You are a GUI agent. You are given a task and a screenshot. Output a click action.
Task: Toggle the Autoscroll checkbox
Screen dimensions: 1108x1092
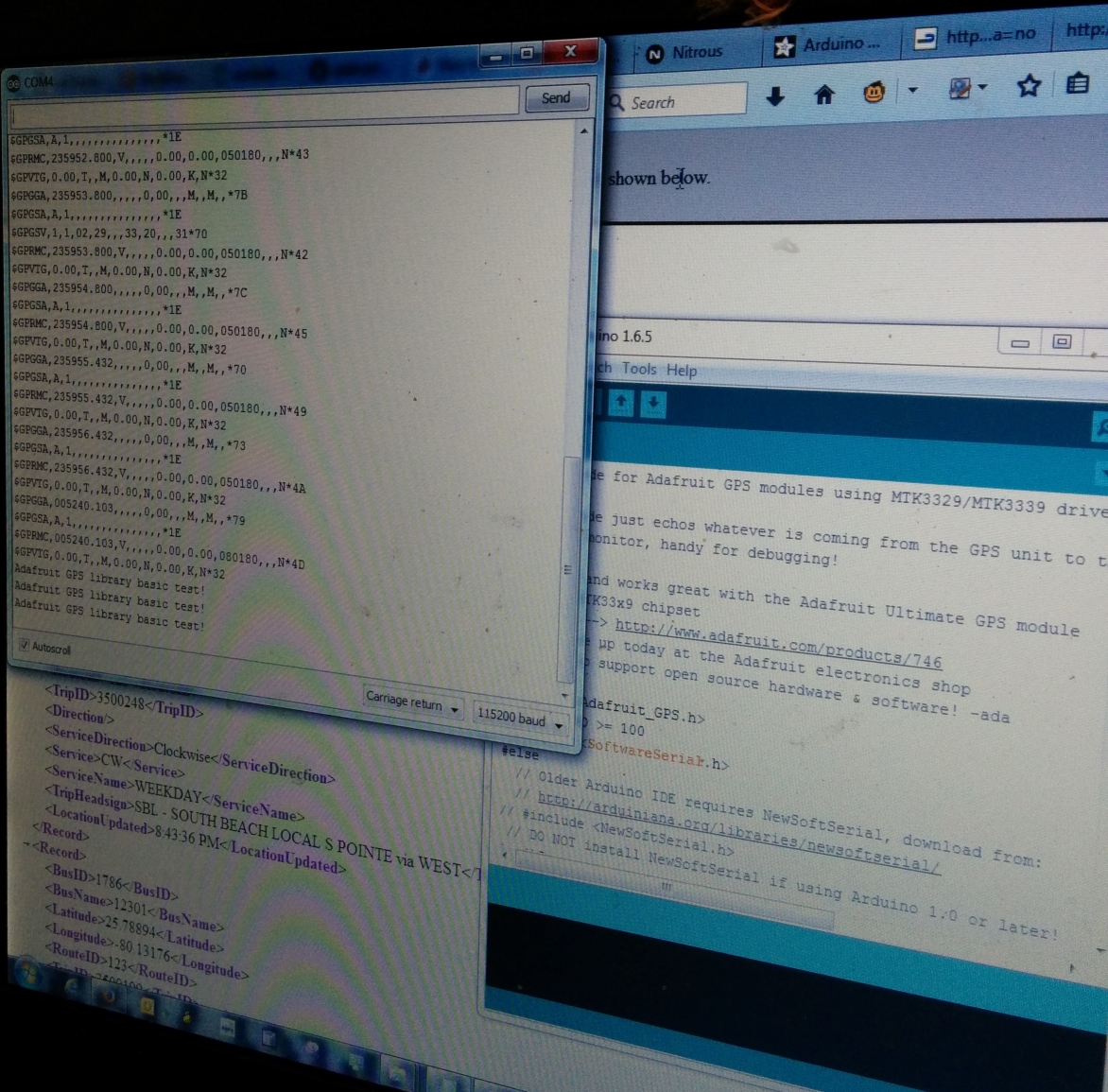tap(23, 645)
